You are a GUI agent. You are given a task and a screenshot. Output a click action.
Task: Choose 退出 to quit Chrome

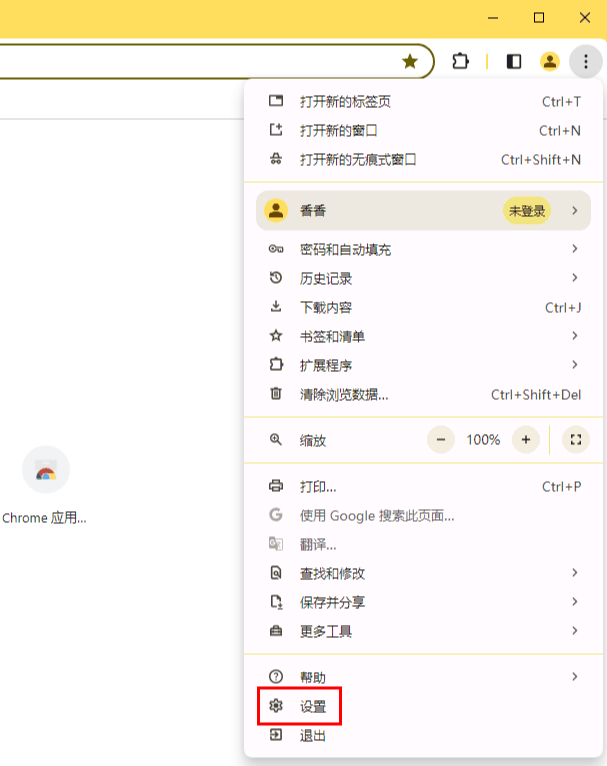pos(423,735)
